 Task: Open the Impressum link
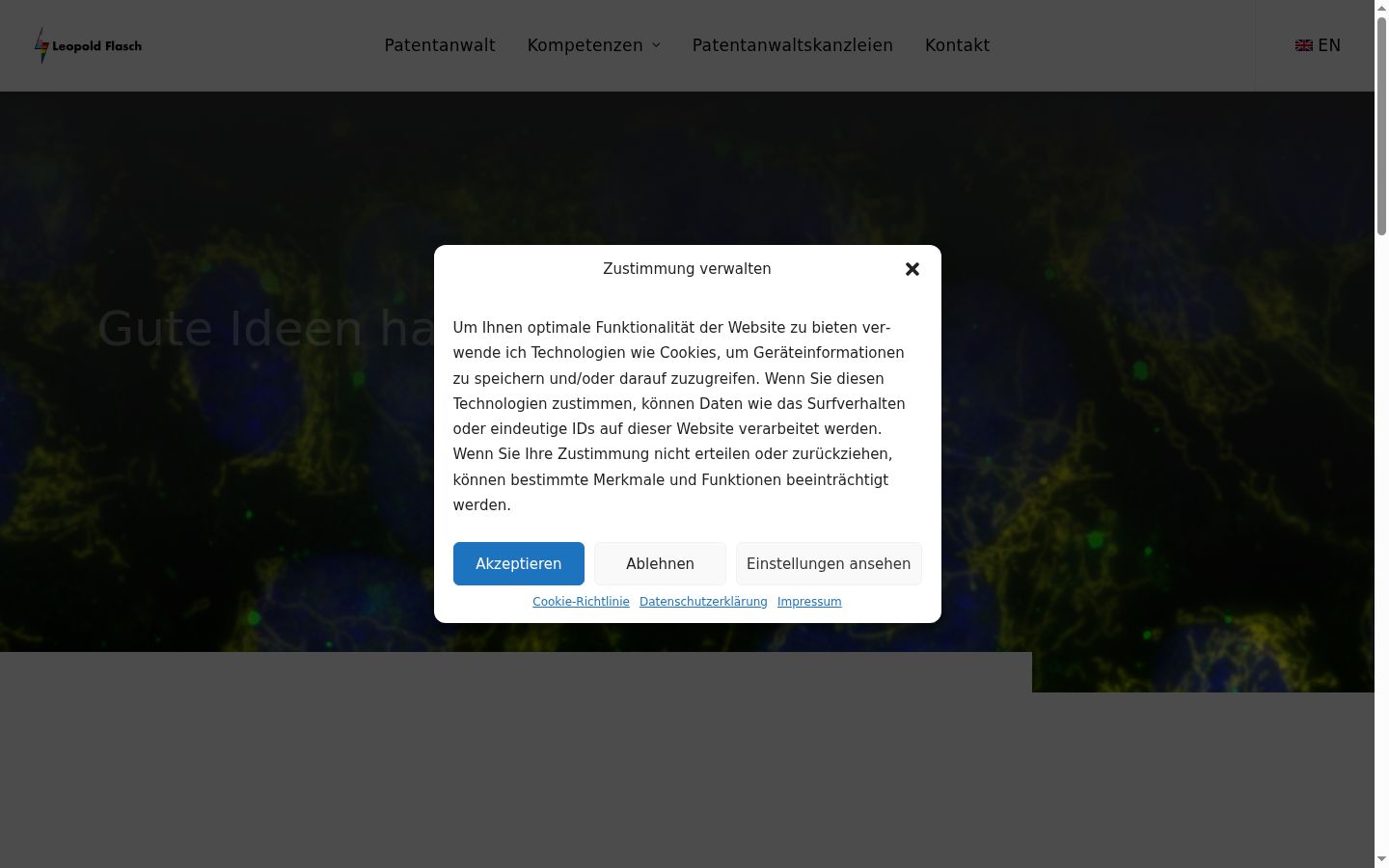click(x=809, y=602)
